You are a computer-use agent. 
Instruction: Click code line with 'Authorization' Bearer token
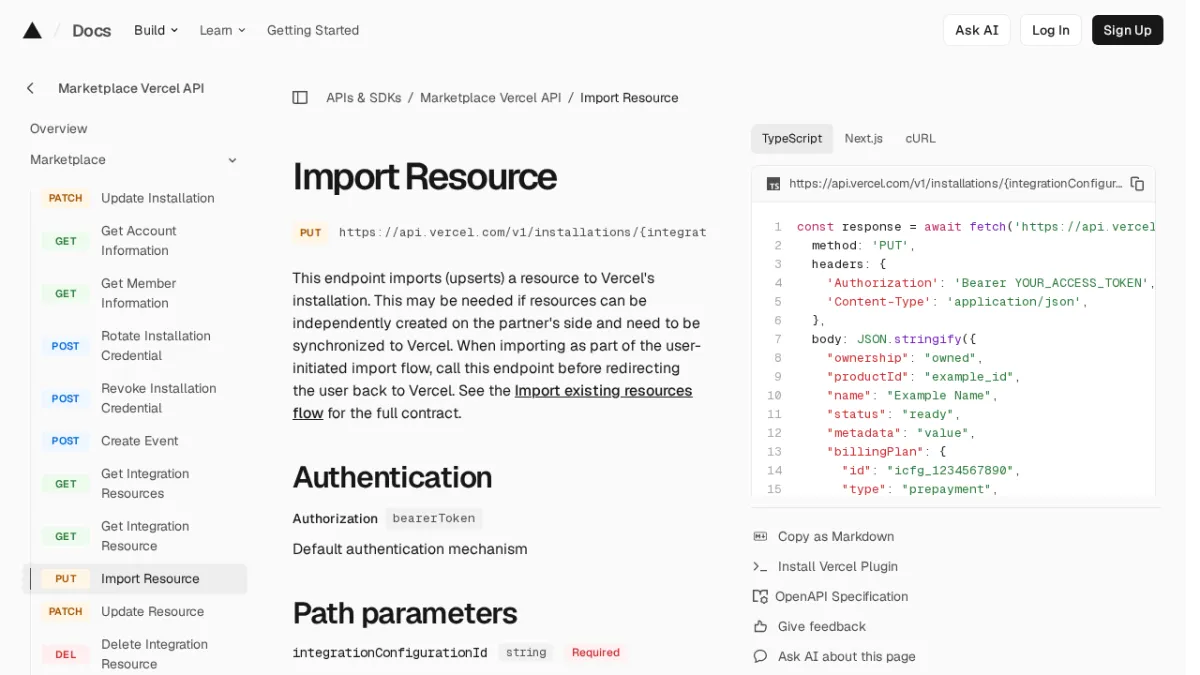(990, 283)
